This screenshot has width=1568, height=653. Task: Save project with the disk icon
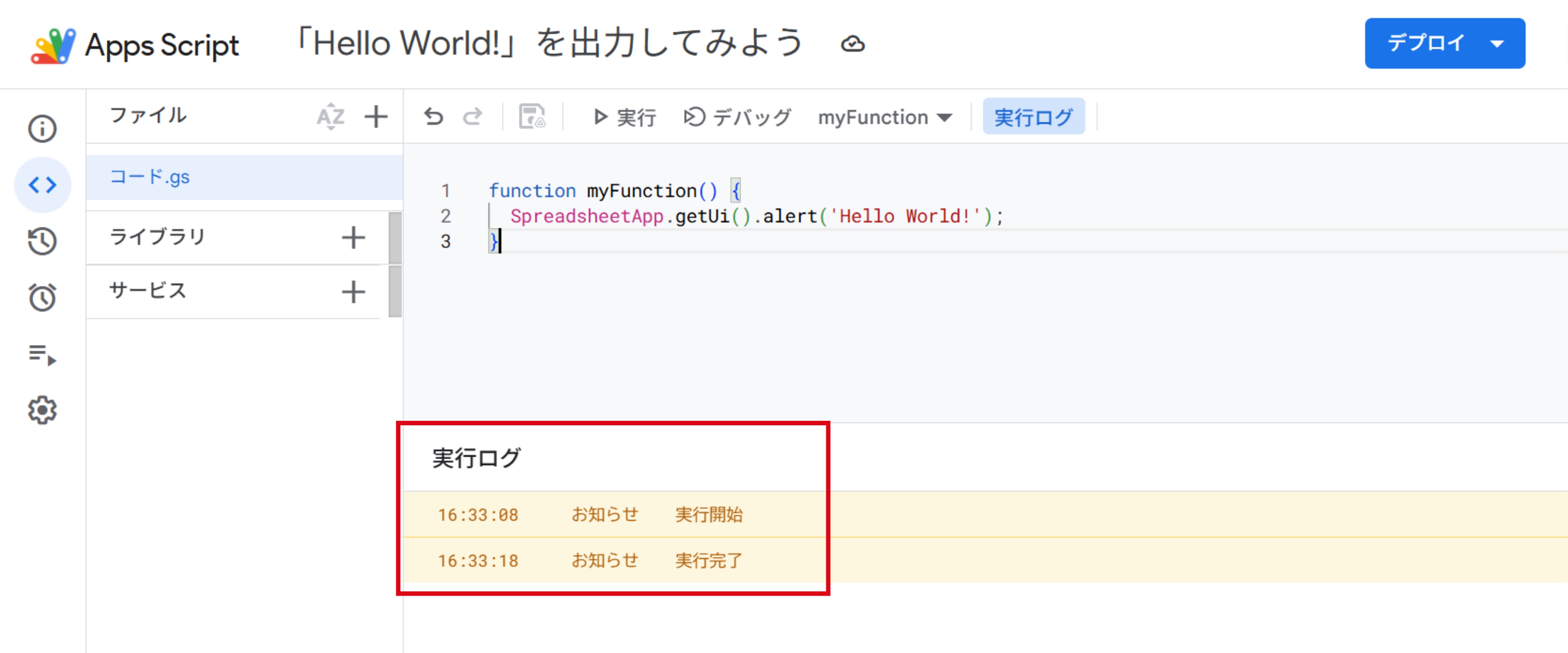pos(532,117)
